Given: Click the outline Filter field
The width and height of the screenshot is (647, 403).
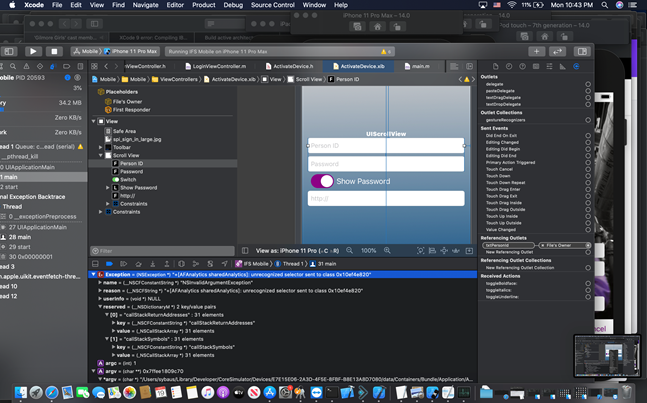Looking at the screenshot, I should click(x=162, y=251).
